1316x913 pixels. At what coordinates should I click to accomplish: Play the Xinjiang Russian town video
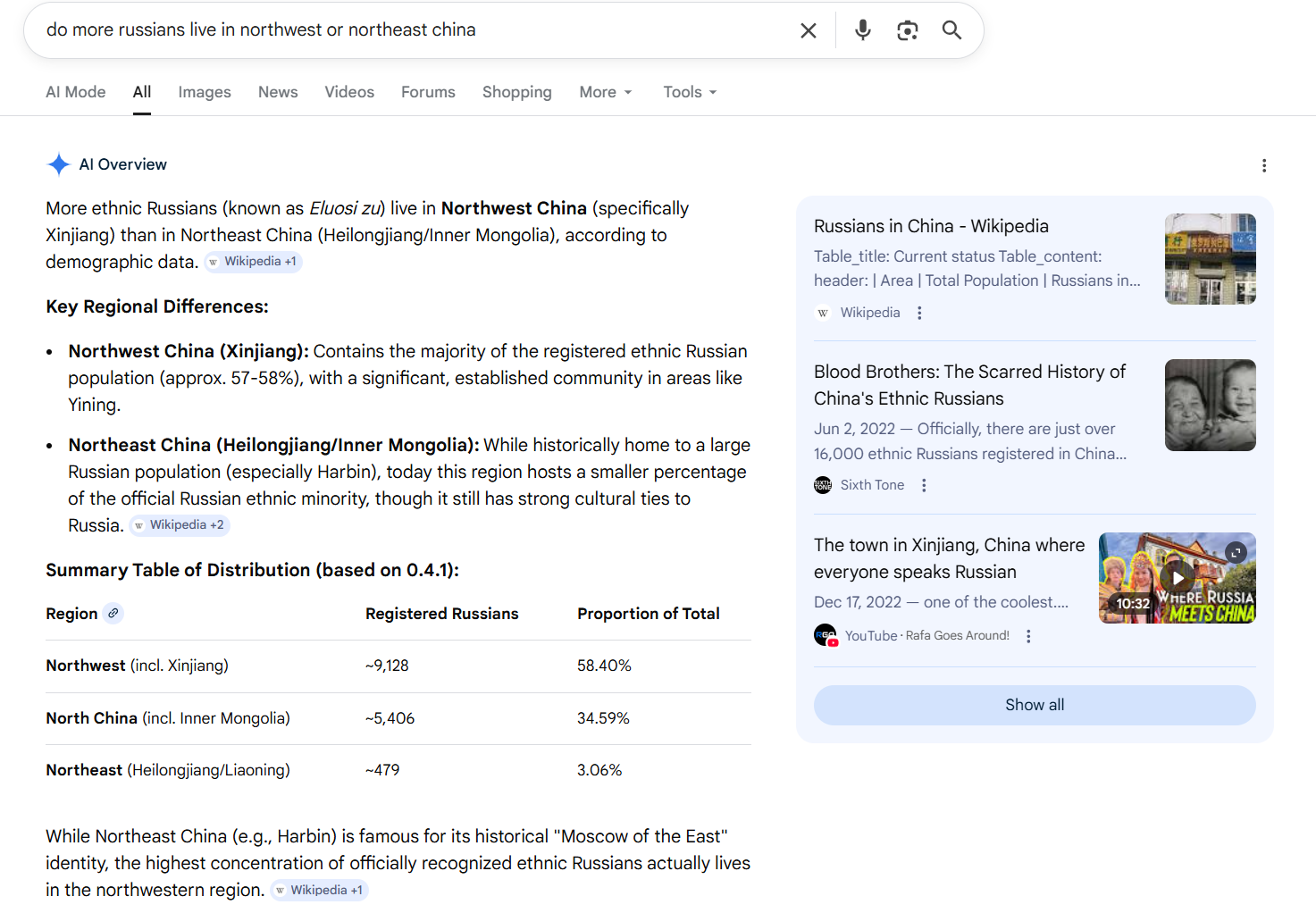tap(1177, 578)
